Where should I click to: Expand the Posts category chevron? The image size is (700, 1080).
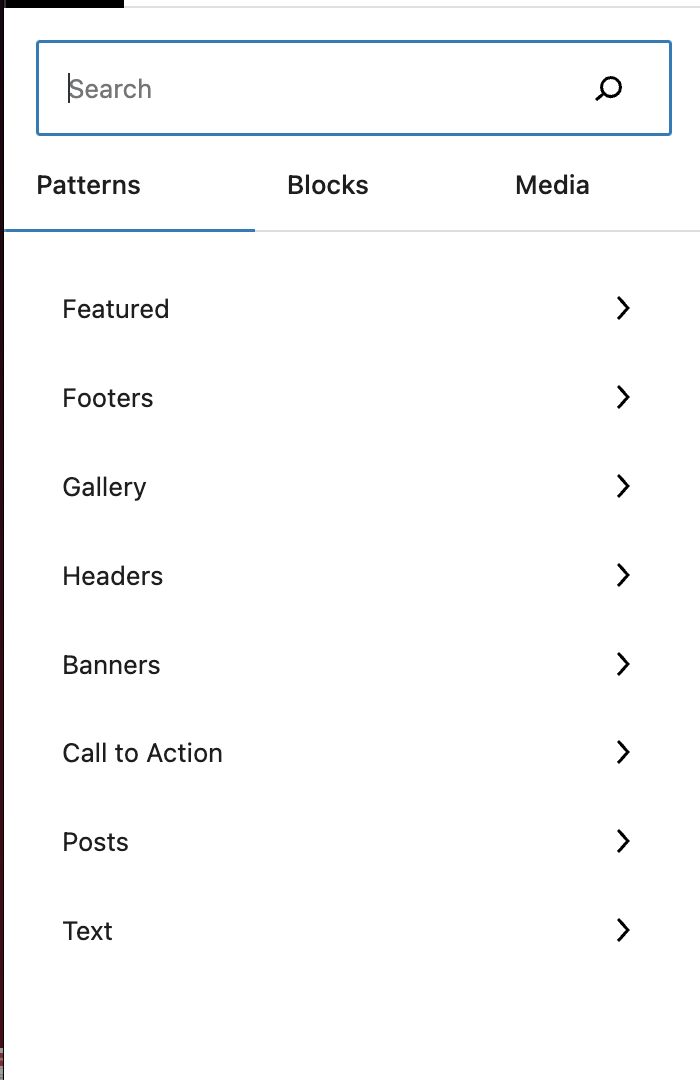(x=622, y=841)
